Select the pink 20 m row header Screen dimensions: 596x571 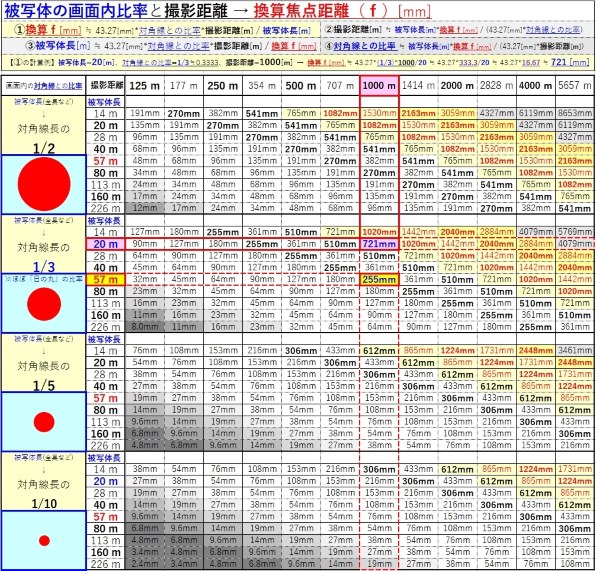click(x=105, y=244)
